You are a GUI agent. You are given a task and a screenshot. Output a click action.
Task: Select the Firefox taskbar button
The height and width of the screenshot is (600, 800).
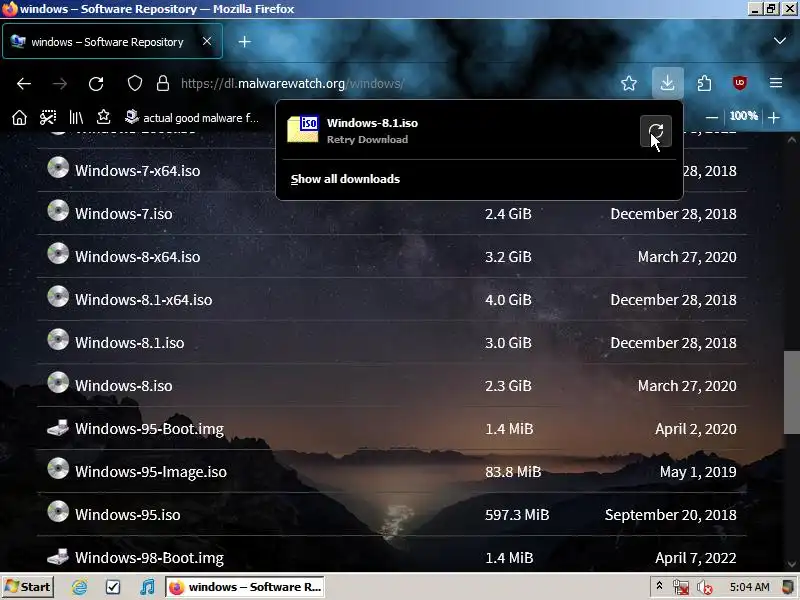245,587
